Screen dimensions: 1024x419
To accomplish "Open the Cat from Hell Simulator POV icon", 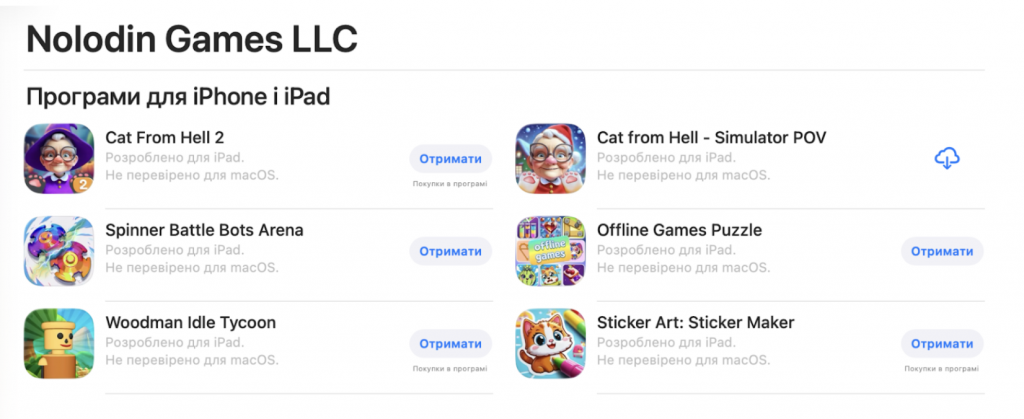I will 551,159.
